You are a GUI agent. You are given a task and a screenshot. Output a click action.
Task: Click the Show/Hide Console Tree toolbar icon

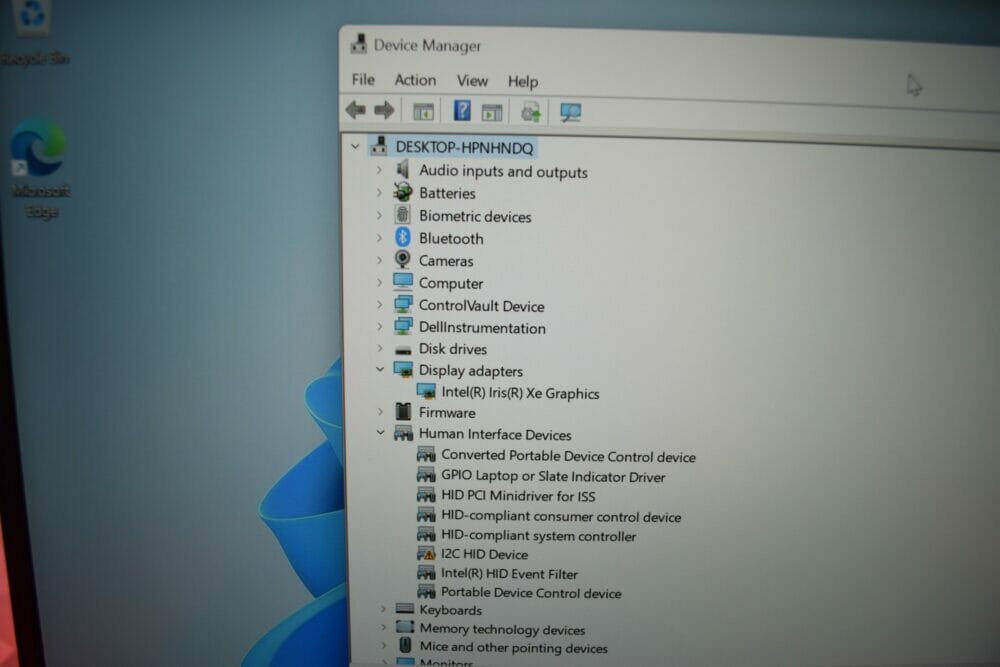[x=423, y=112]
